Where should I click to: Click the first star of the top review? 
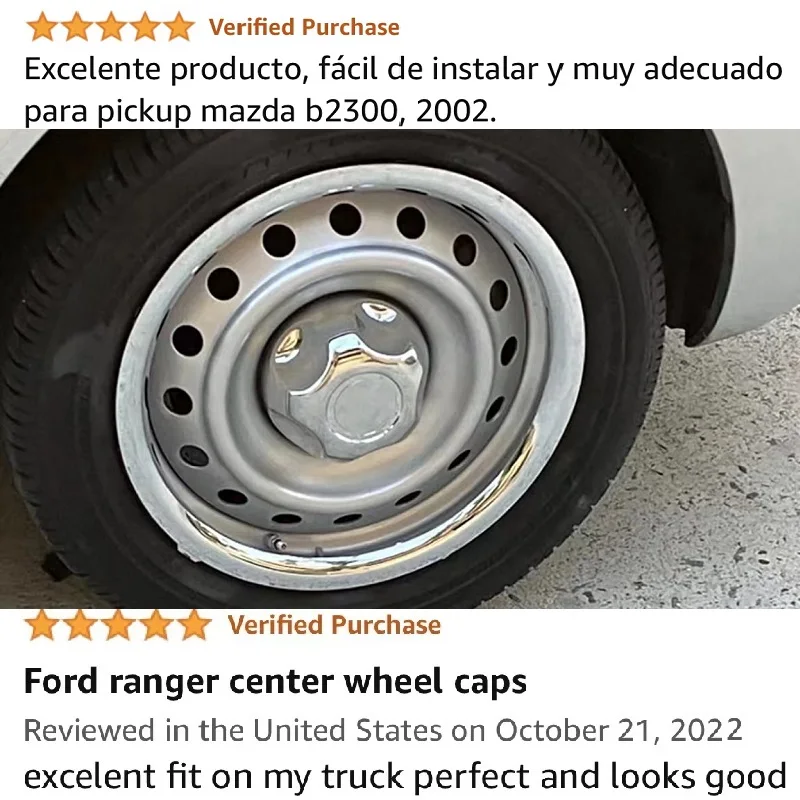point(43,28)
